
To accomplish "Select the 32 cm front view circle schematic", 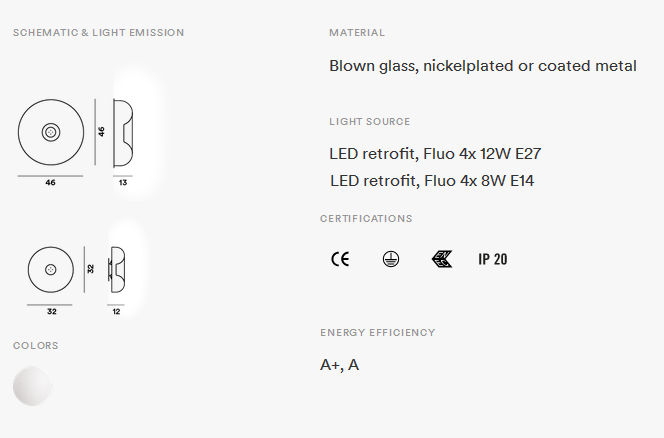I will (x=51, y=269).
